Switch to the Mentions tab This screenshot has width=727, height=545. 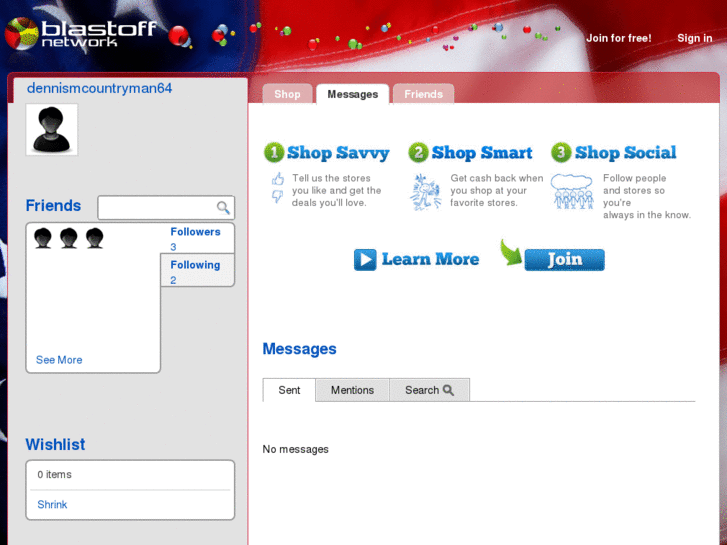(x=352, y=390)
